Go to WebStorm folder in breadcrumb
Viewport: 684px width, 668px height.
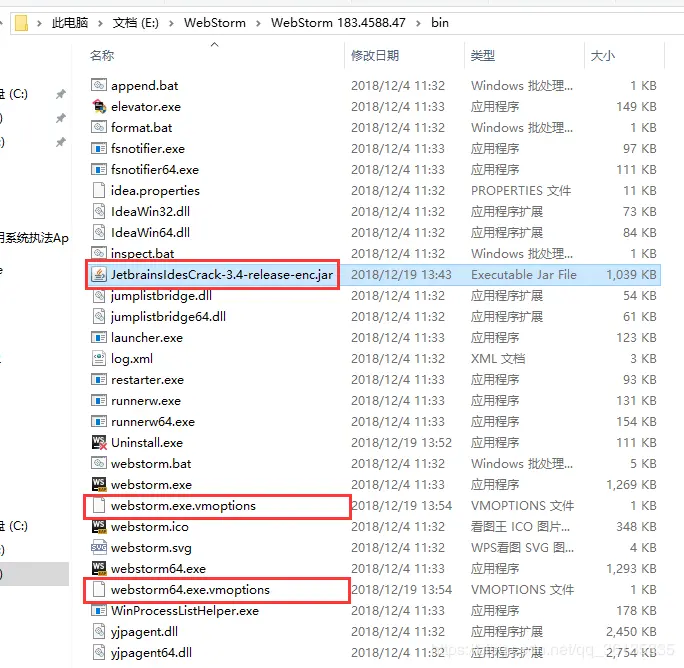215,23
